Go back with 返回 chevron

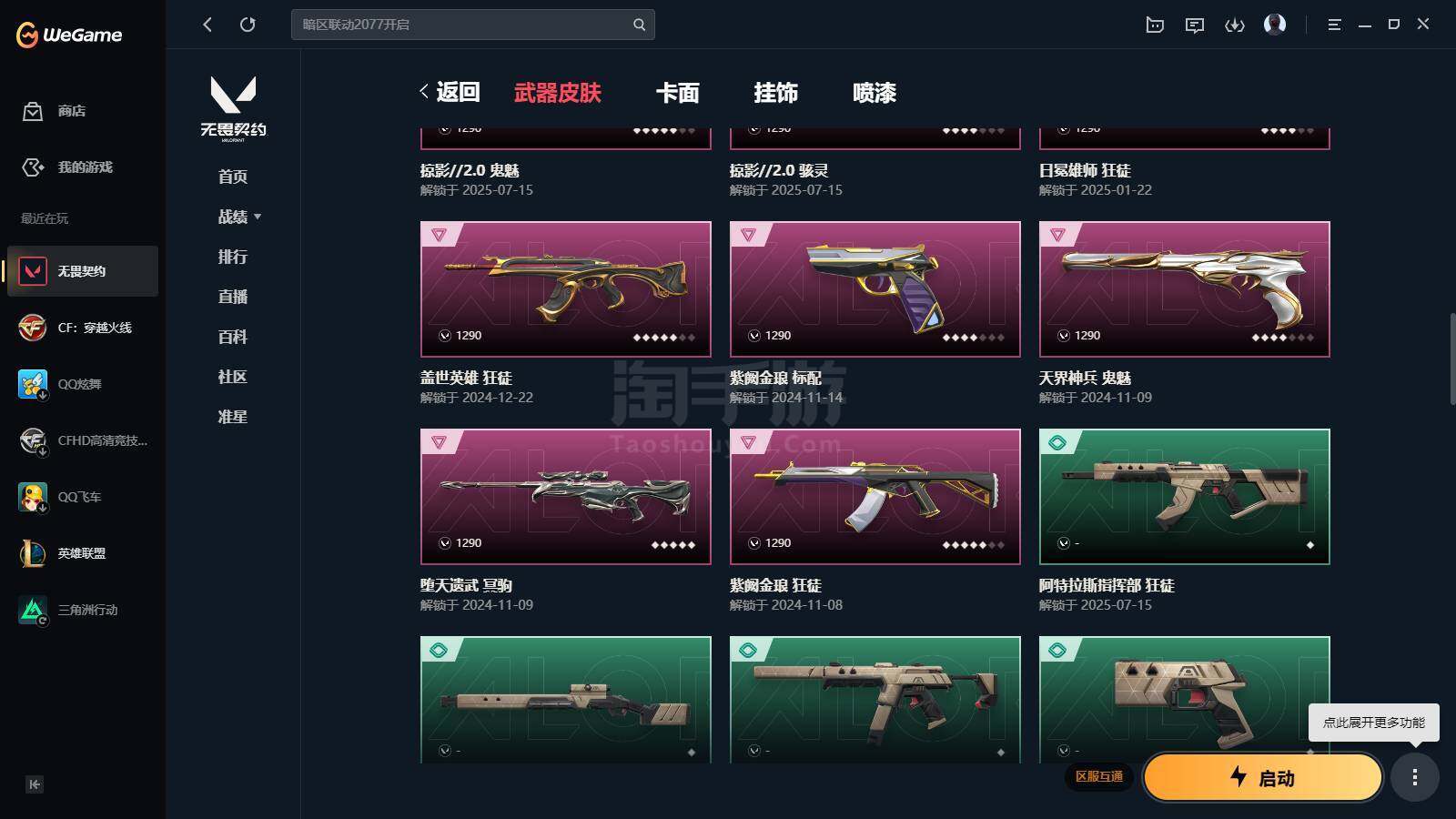click(x=450, y=92)
